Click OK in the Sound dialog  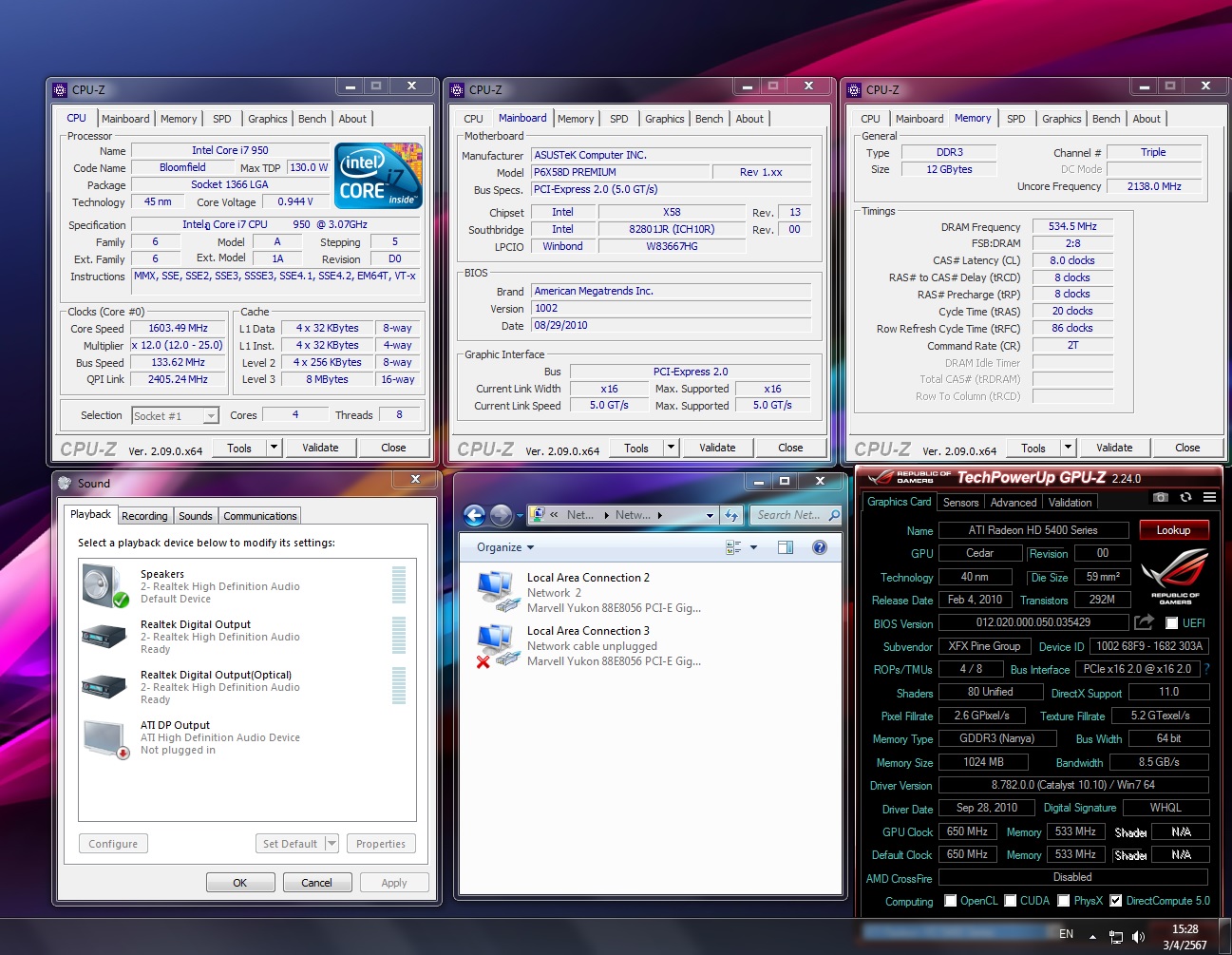pos(240,883)
